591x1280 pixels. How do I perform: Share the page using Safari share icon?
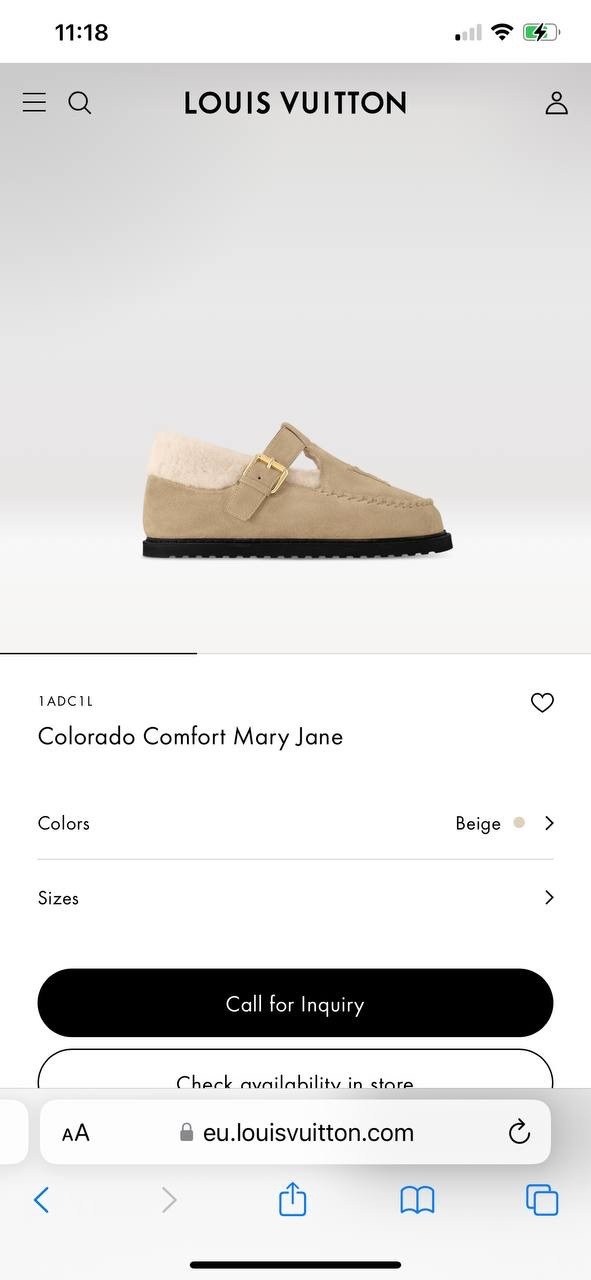pyautogui.click(x=291, y=1199)
